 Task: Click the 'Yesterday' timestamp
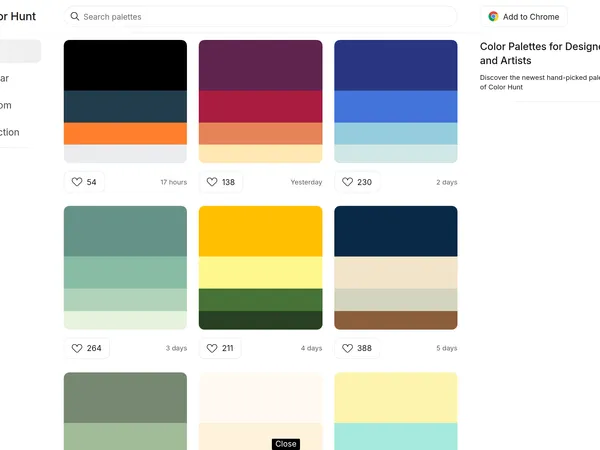(x=306, y=182)
